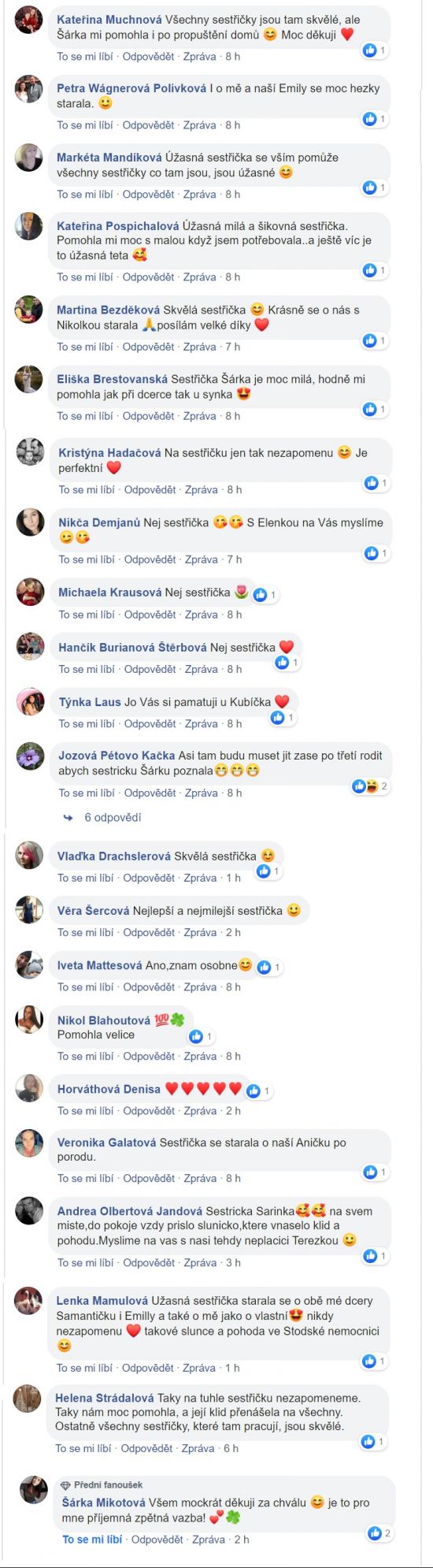433x1568 pixels.
Task: Expand the 6 odpovědí replies thread
Action: 113,818
